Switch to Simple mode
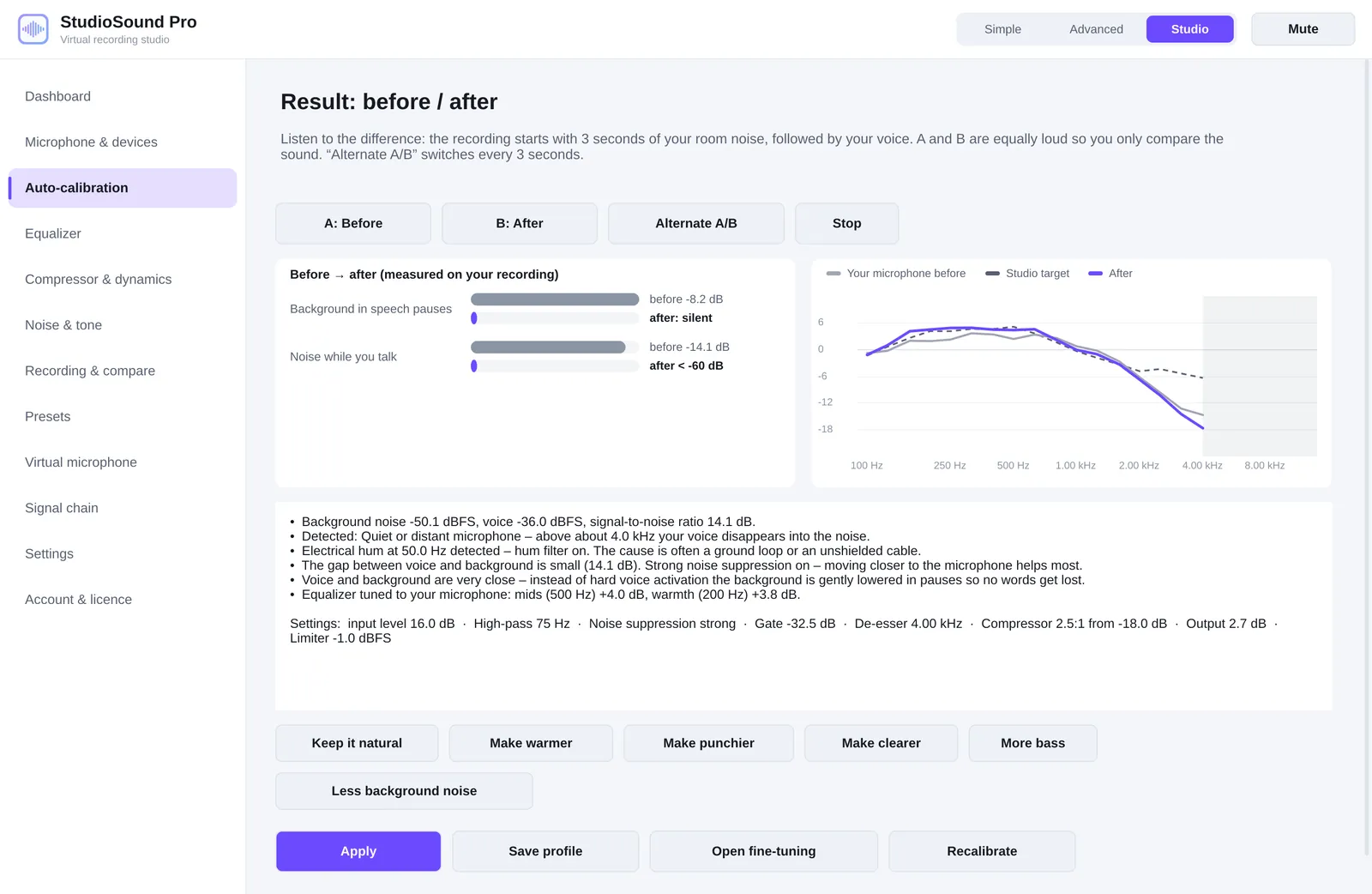 coord(1002,29)
